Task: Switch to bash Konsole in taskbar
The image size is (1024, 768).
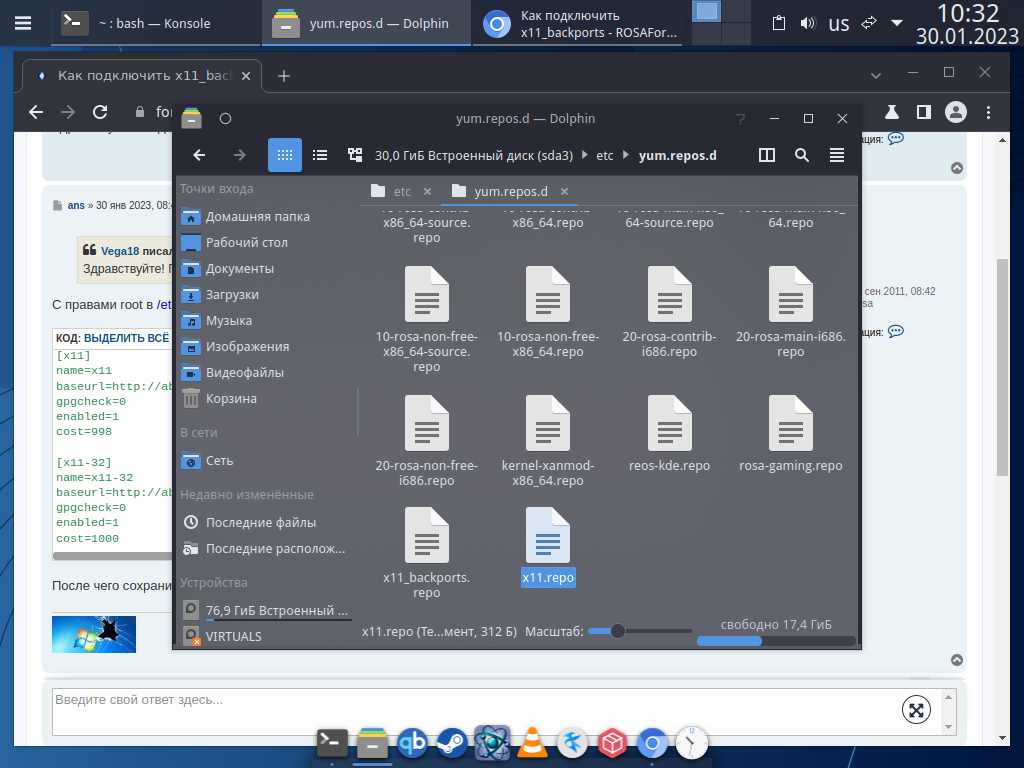Action: [155, 24]
